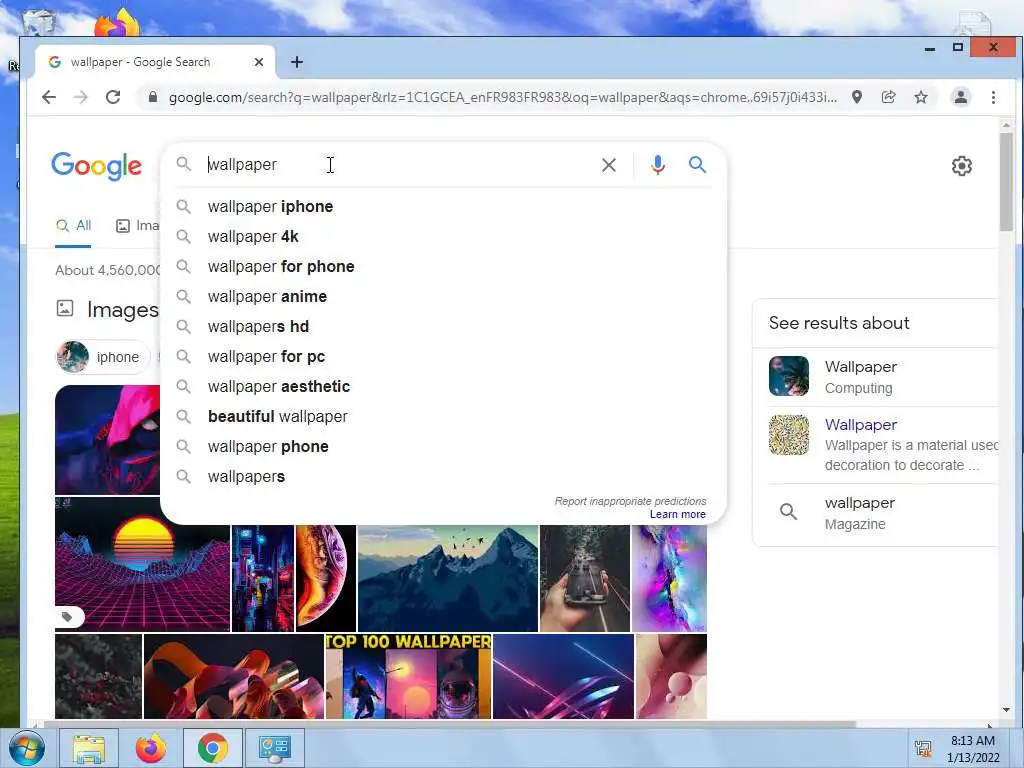Image resolution: width=1024 pixels, height=768 pixels.
Task: Open File Explorer from the taskbar
Action: (89, 748)
